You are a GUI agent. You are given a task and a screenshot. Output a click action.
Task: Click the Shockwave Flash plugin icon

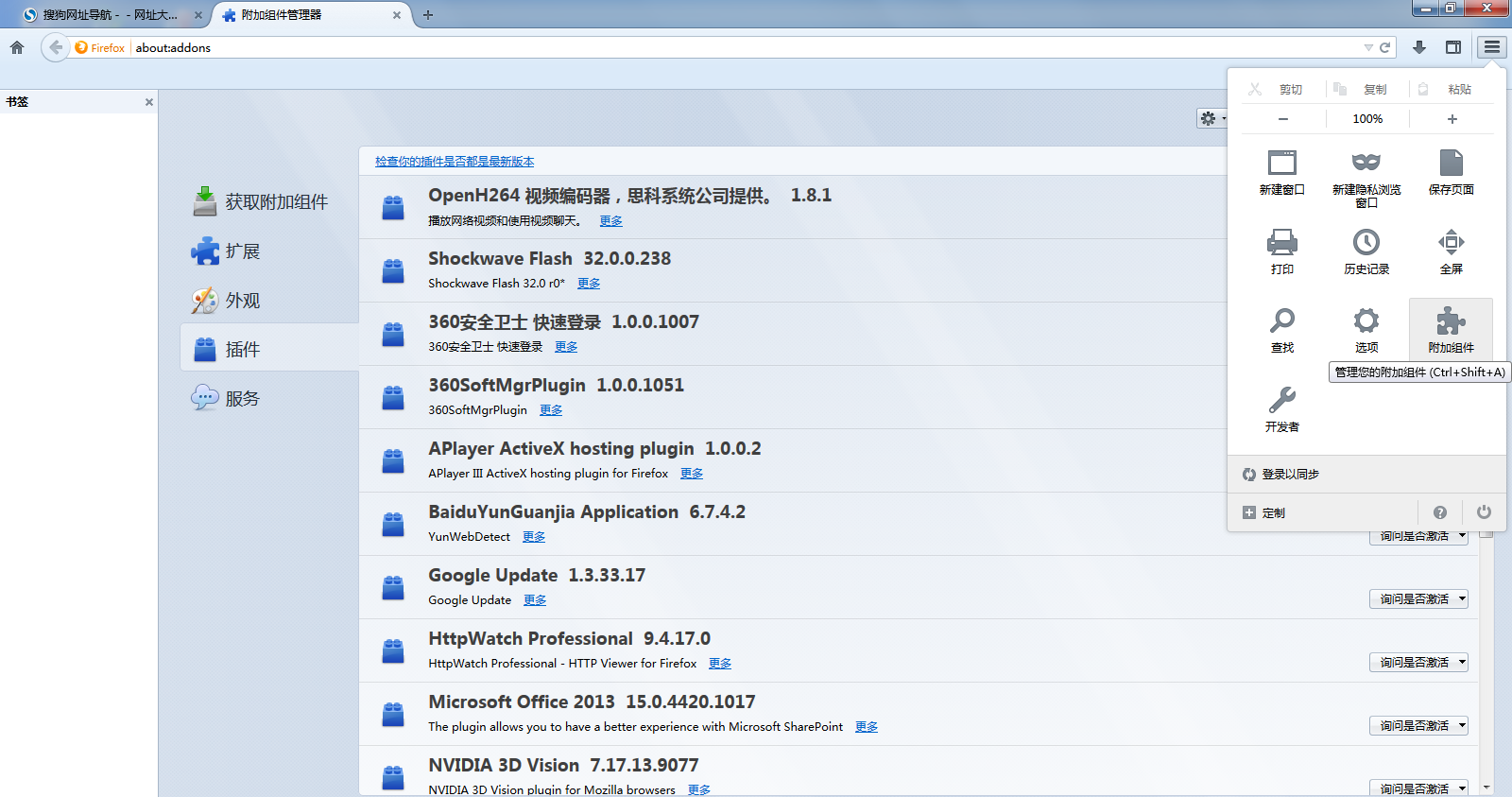pos(393,270)
